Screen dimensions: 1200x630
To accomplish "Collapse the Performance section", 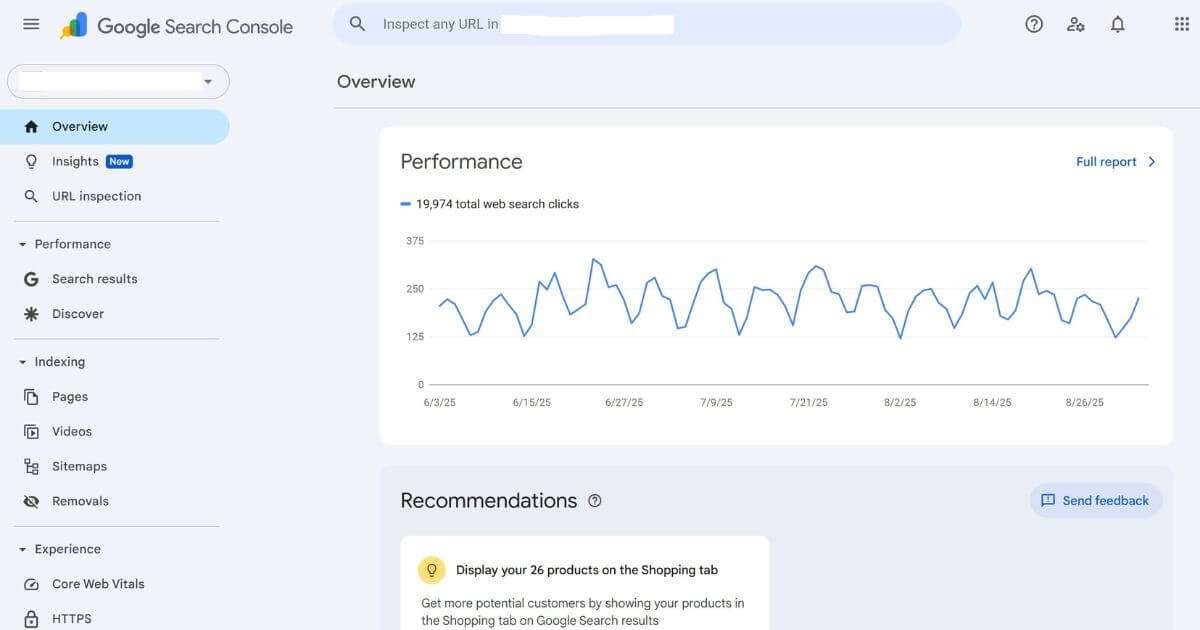I will [23, 243].
